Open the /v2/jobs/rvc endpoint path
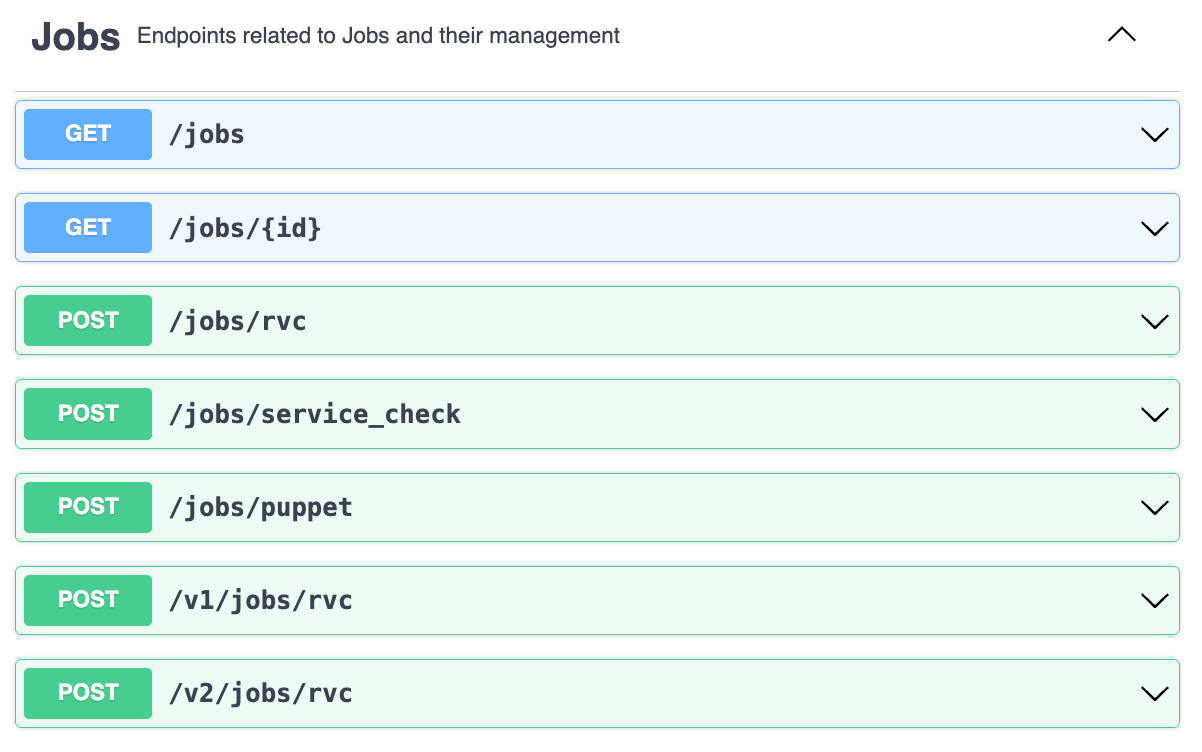 pyautogui.click(x=260, y=693)
